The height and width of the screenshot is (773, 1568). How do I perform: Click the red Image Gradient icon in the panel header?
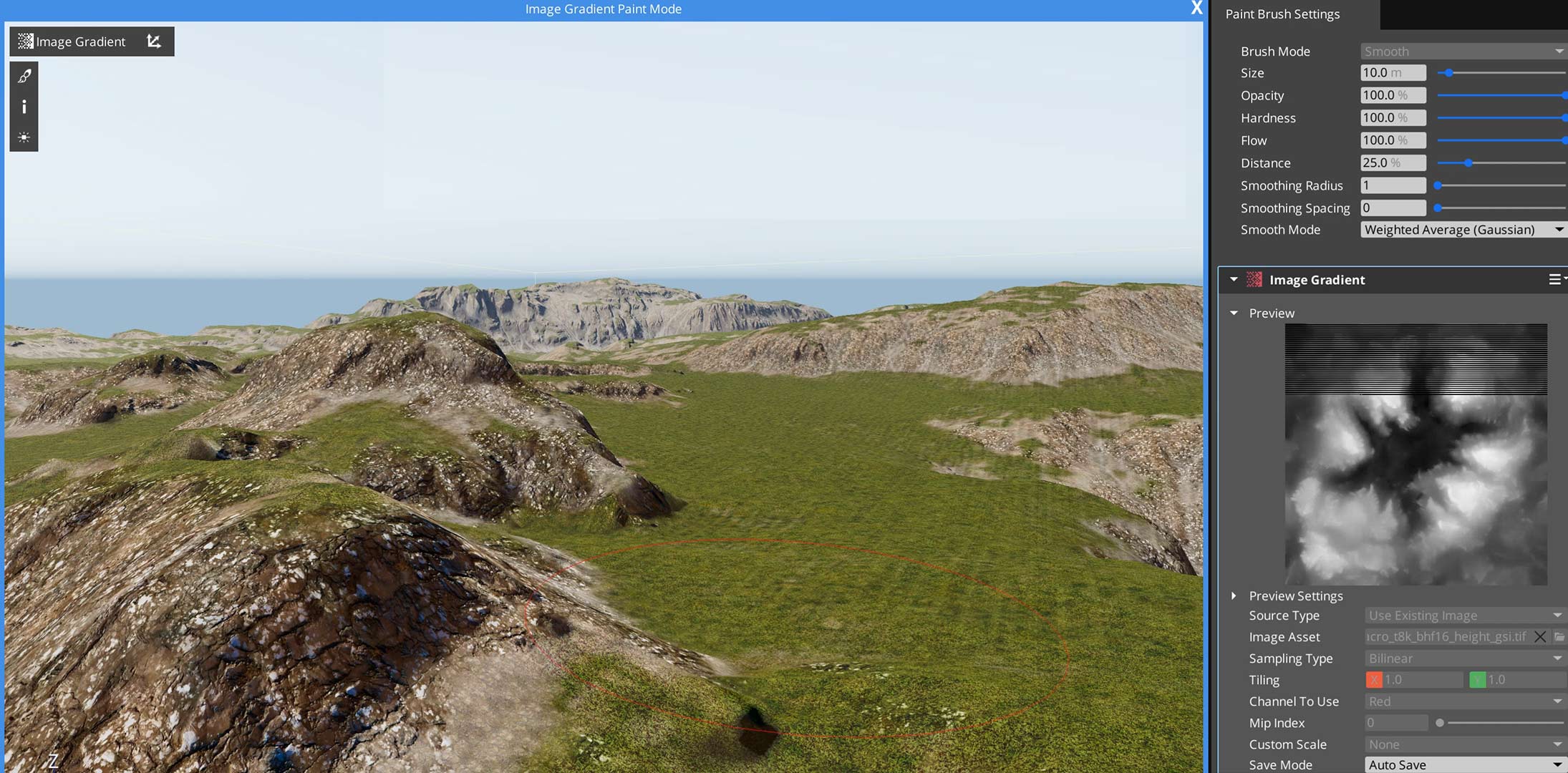[x=1254, y=279]
